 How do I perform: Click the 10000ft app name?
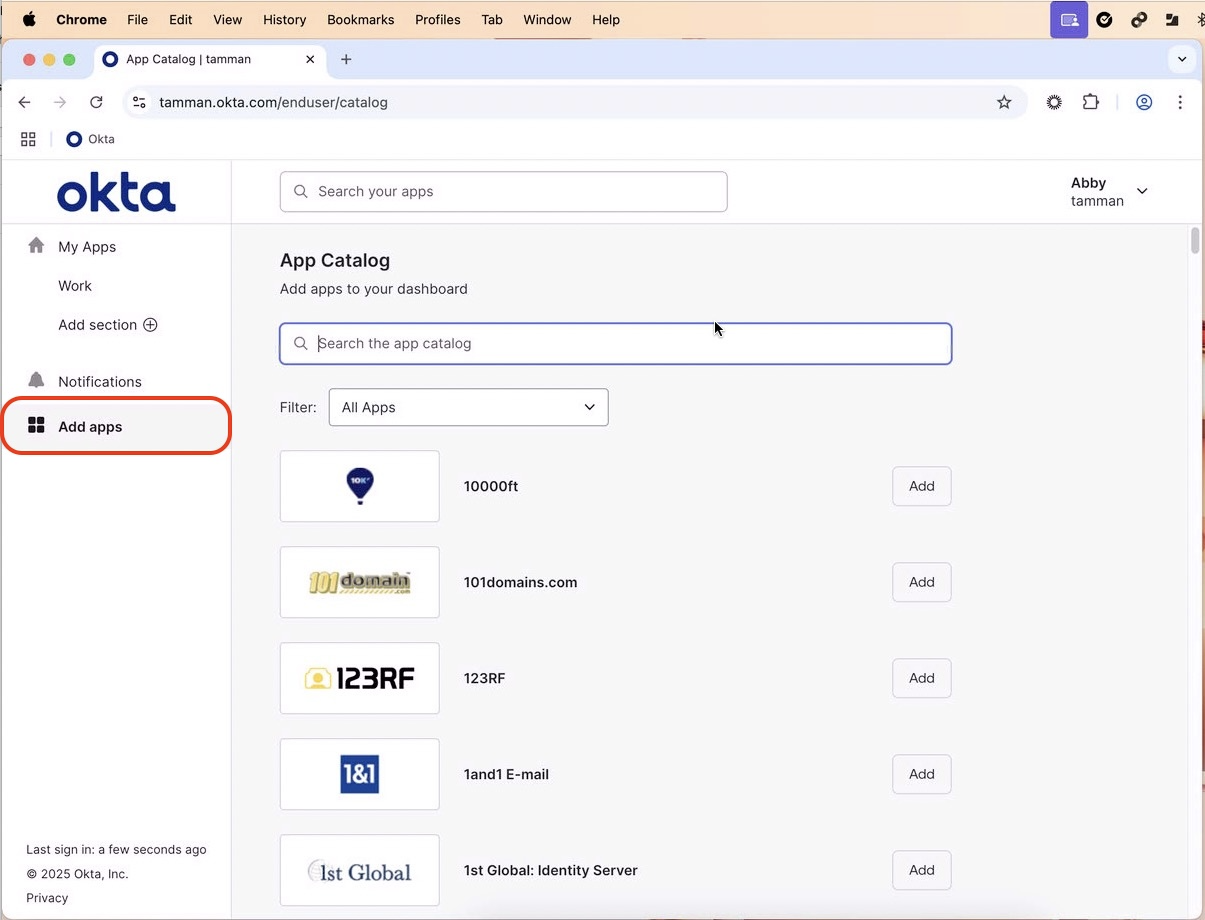click(491, 487)
